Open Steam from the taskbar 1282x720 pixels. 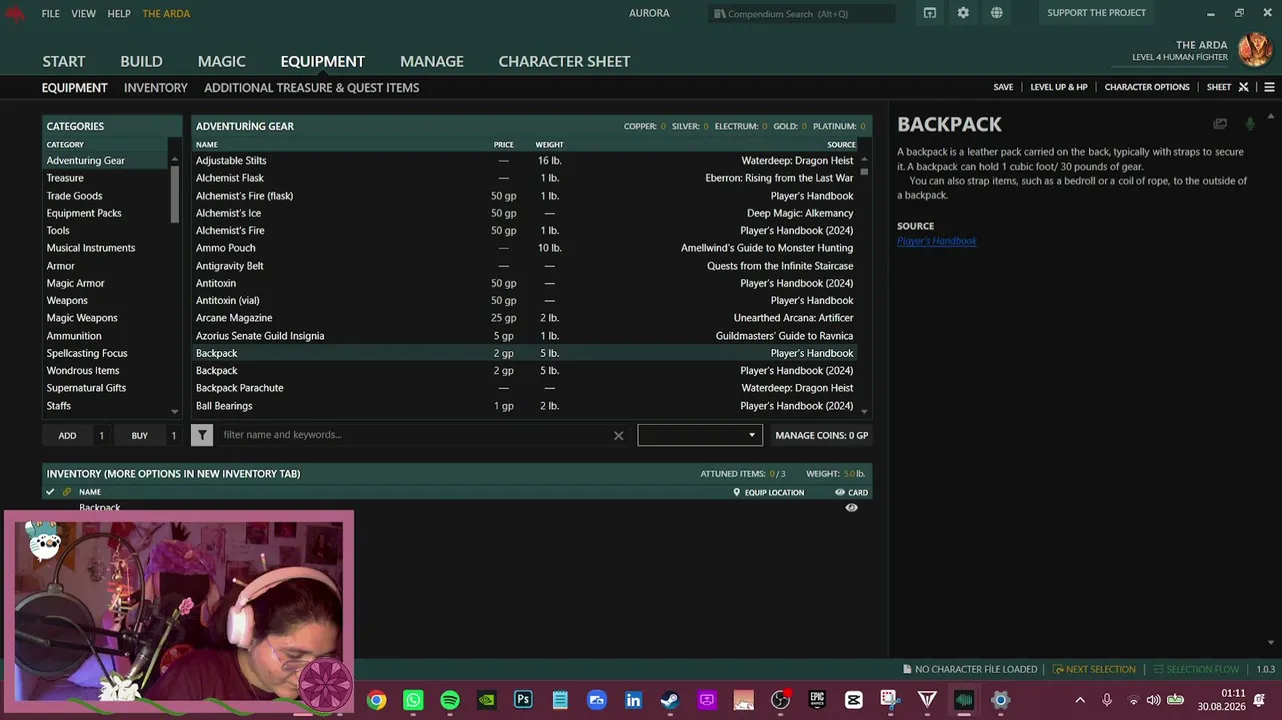(670, 700)
